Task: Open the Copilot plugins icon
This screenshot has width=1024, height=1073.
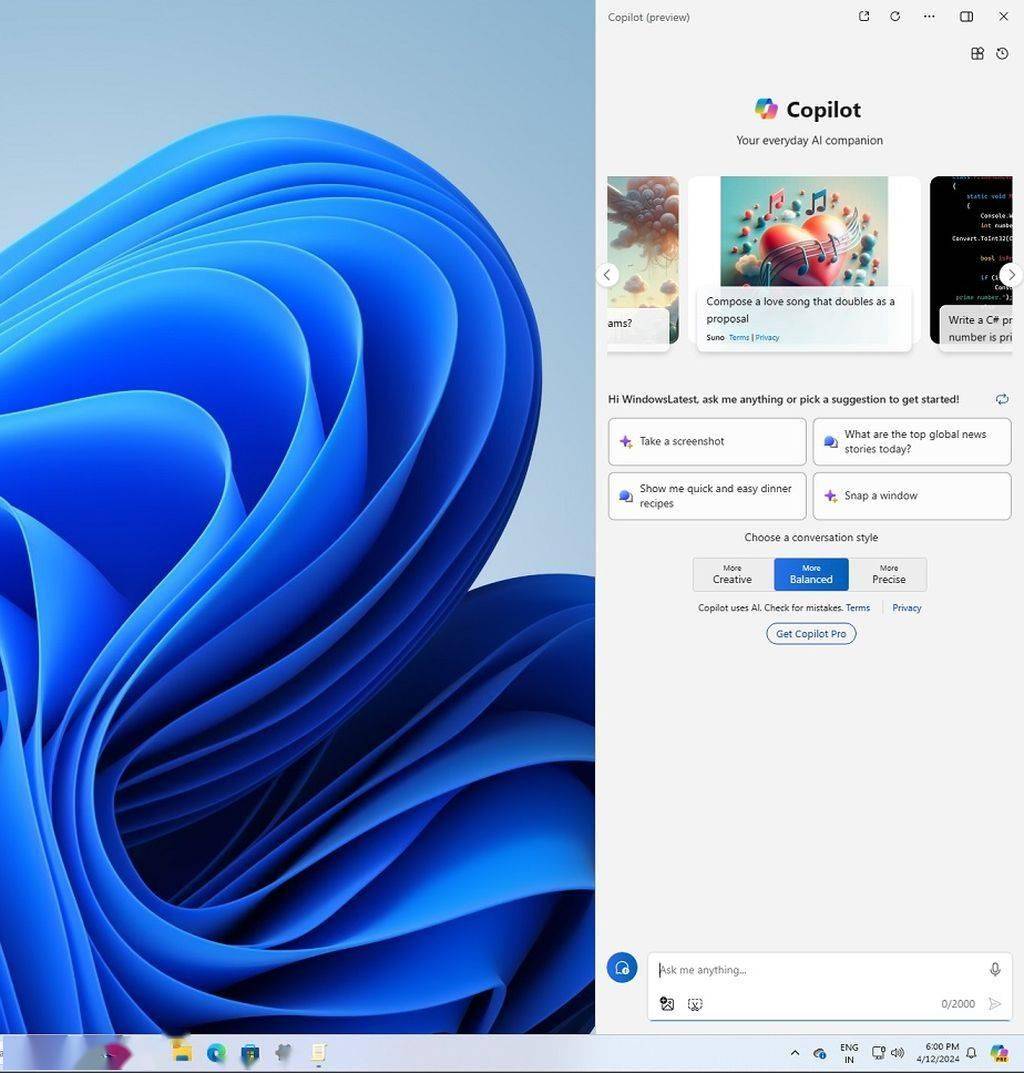Action: coord(977,54)
